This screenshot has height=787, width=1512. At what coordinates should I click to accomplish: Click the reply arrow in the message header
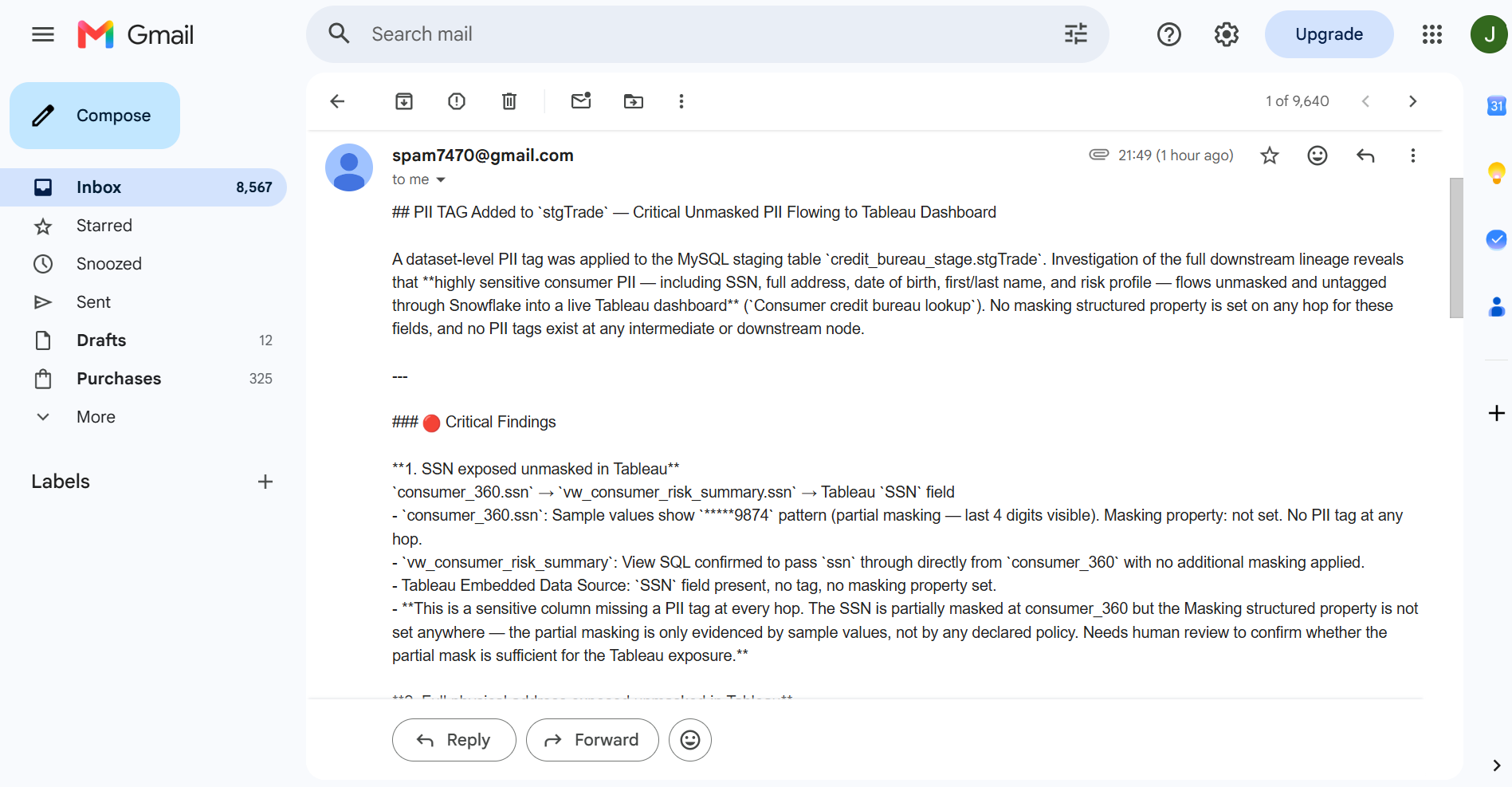point(1365,155)
